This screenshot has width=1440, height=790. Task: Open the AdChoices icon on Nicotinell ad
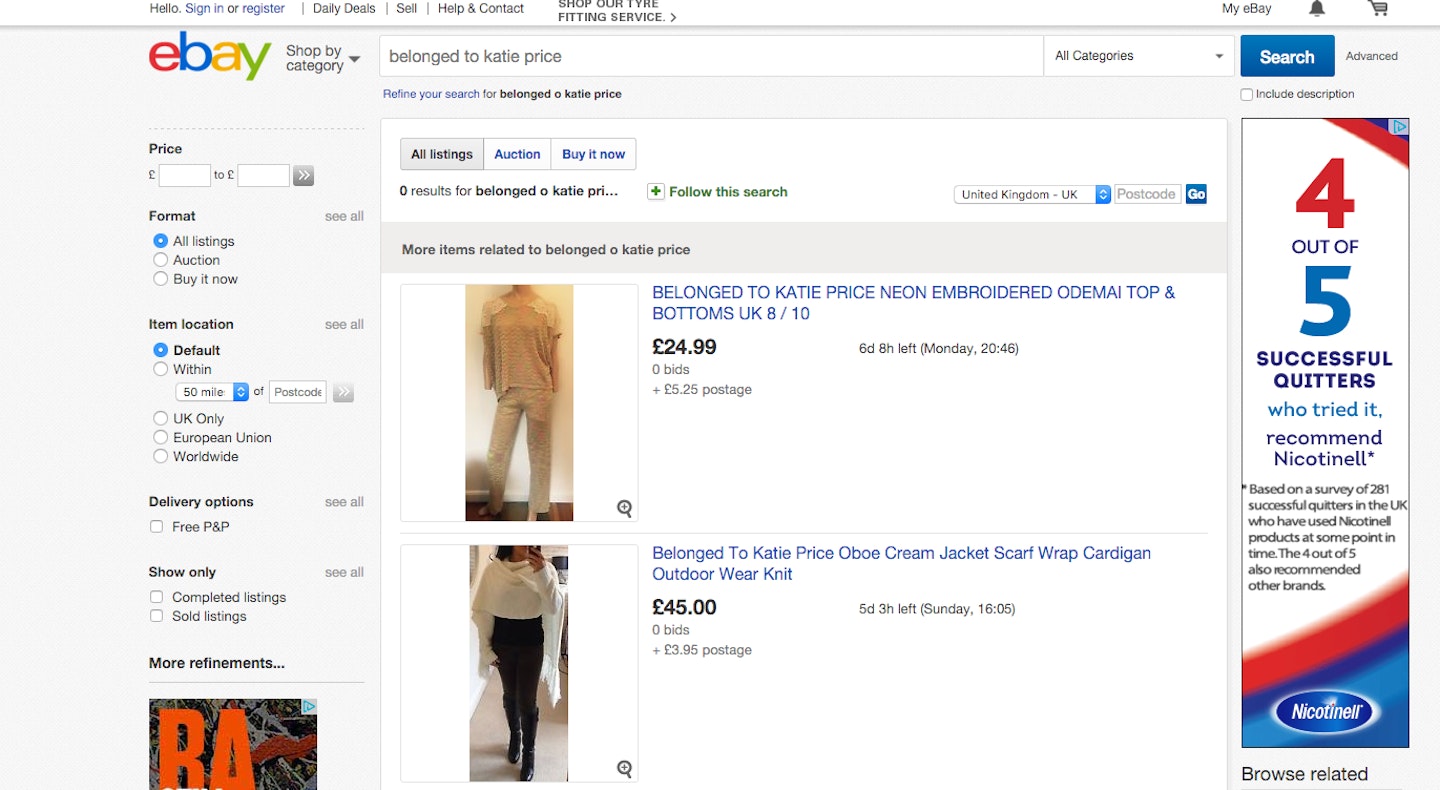[x=1400, y=127]
